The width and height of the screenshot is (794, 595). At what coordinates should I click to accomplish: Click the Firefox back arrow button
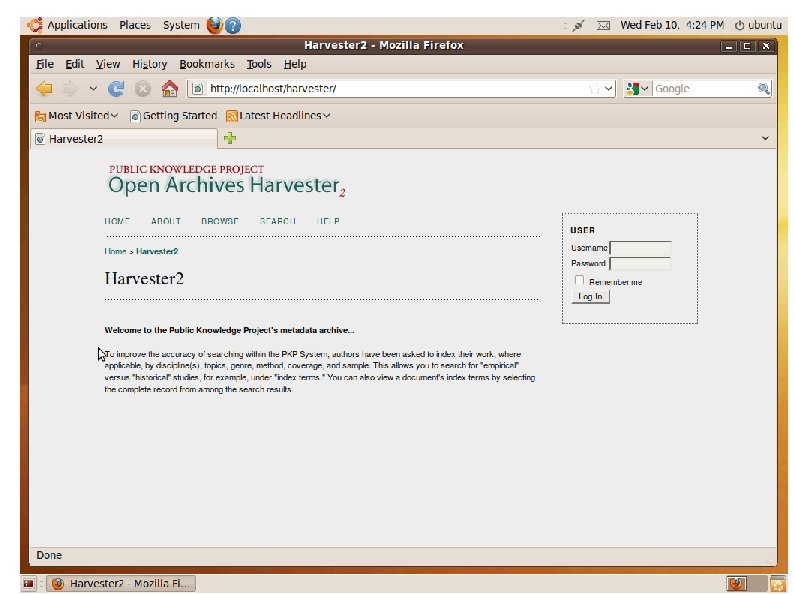pos(45,89)
